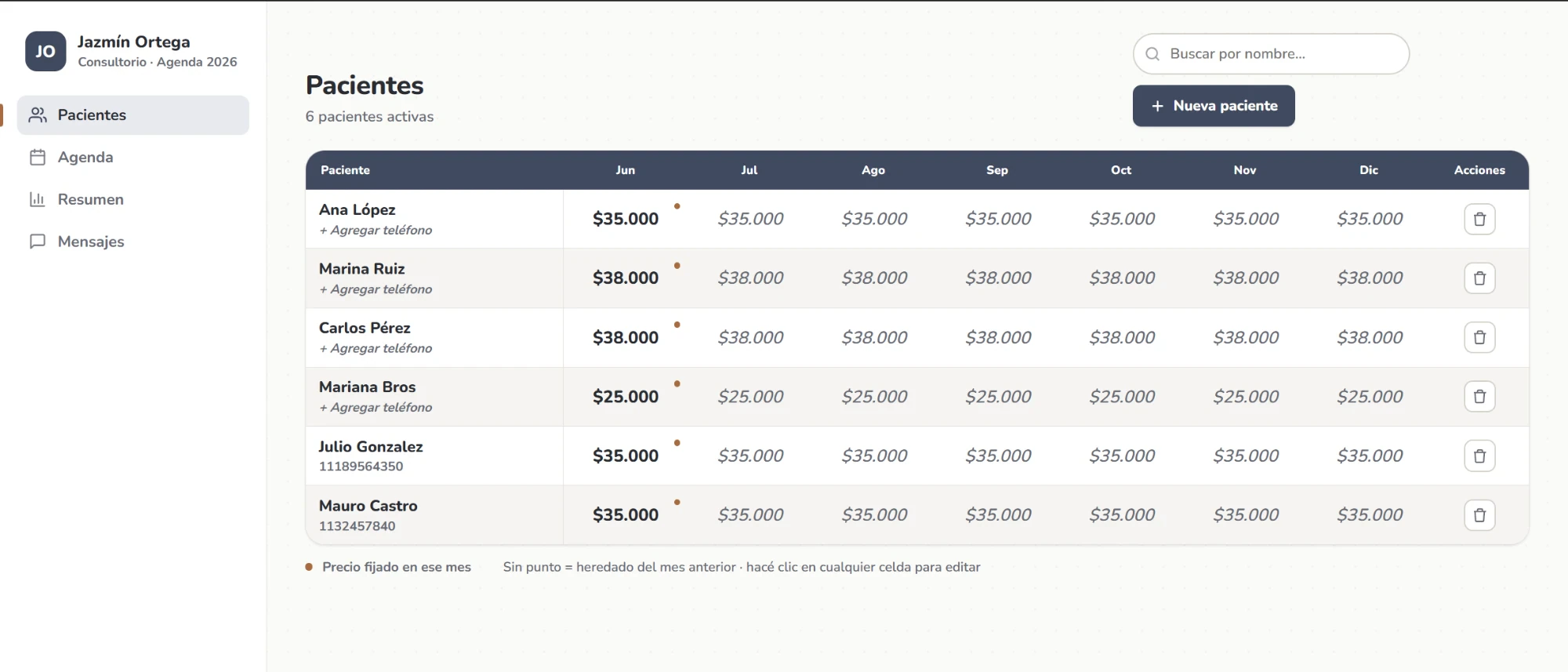Delete Marina Ruiz using the trash icon
This screenshot has width=1568, height=672.
point(1479,278)
